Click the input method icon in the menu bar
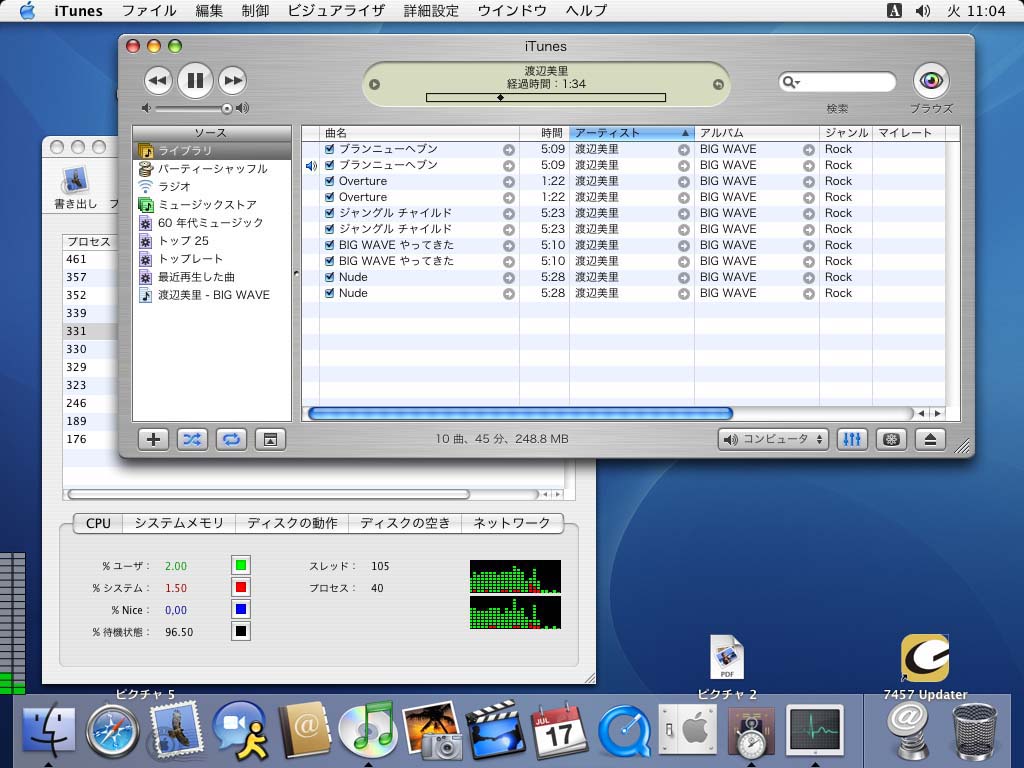 (x=895, y=10)
